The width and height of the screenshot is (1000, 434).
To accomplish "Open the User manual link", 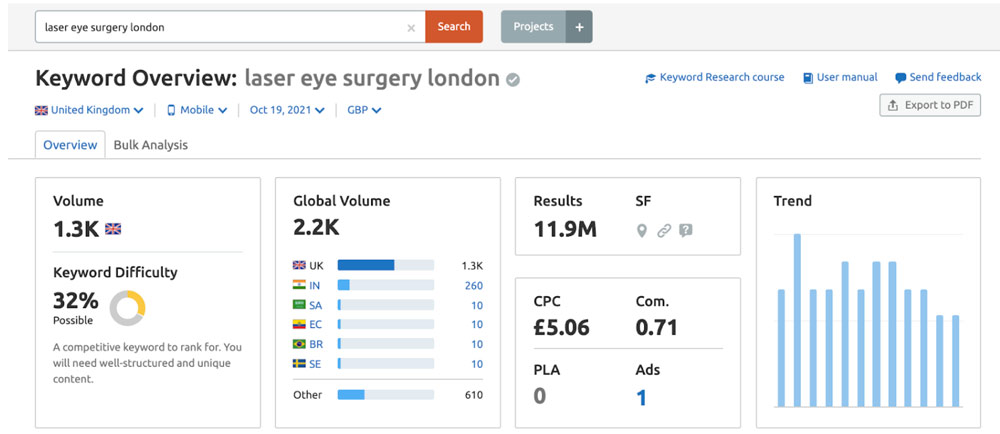I will pyautogui.click(x=840, y=77).
